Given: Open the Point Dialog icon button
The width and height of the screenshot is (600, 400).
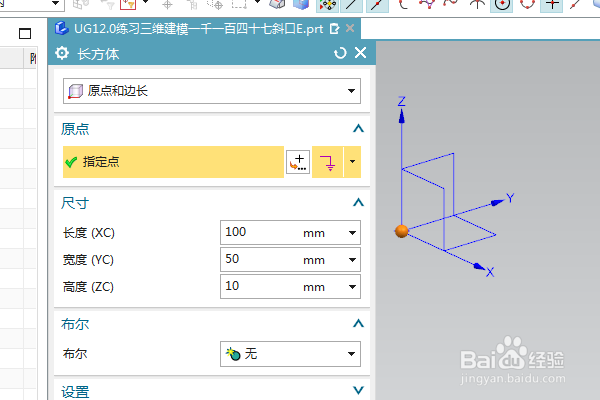Looking at the screenshot, I should pyautogui.click(x=298, y=162).
